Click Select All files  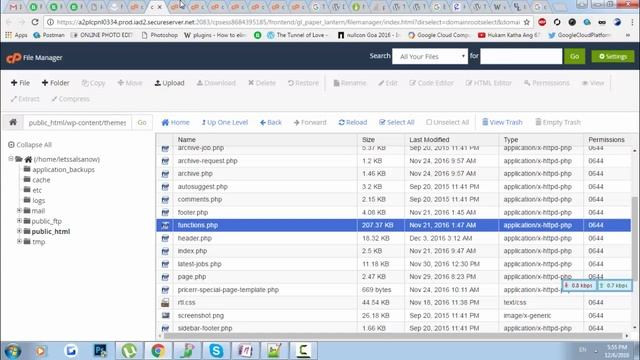click(397, 122)
